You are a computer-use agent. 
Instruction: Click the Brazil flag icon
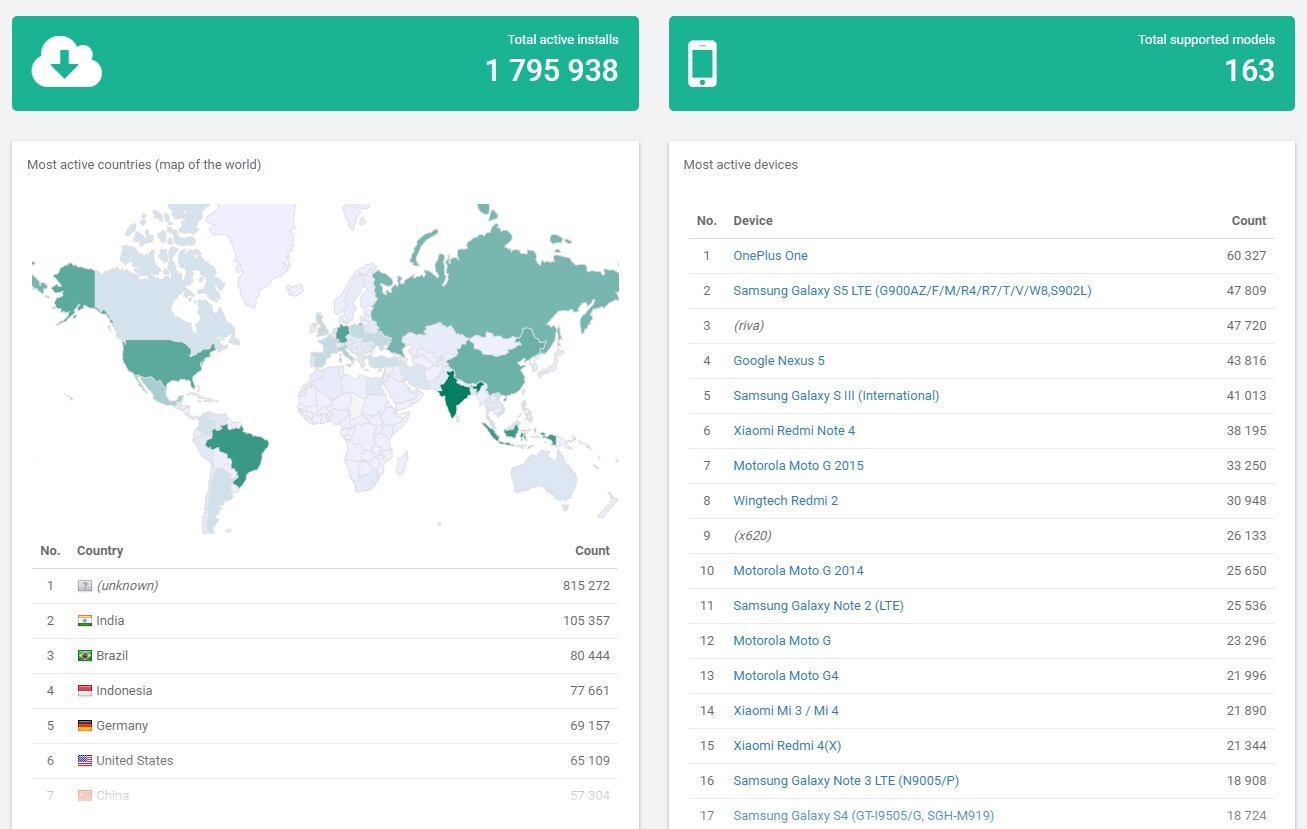(x=85, y=656)
